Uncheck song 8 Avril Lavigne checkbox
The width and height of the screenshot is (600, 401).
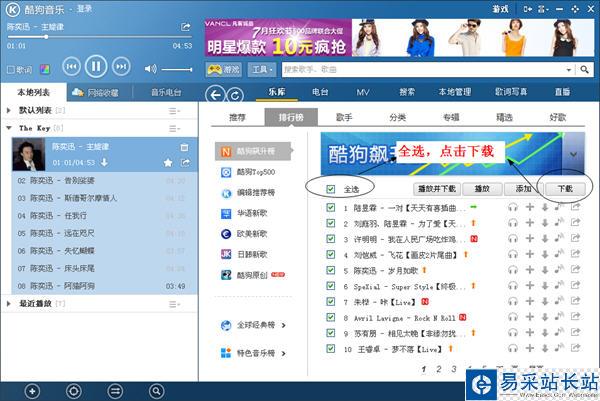click(331, 318)
